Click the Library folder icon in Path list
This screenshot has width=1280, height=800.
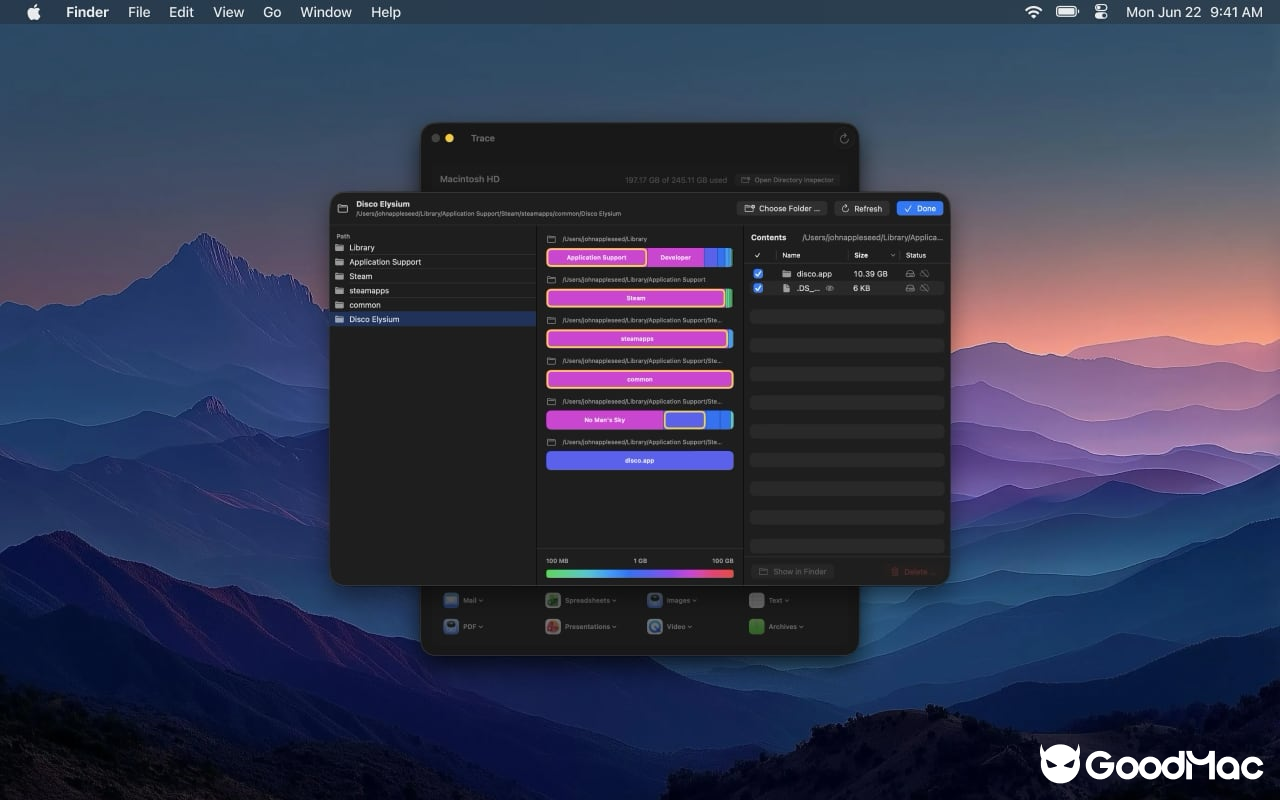(x=340, y=247)
